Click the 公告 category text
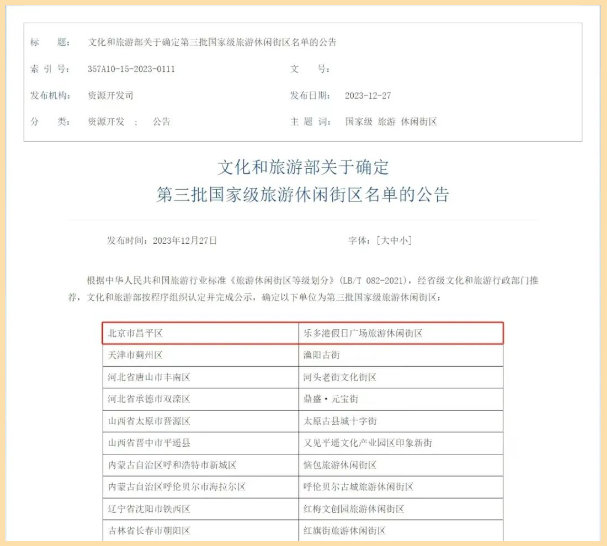607x546 pixels. tap(161, 121)
